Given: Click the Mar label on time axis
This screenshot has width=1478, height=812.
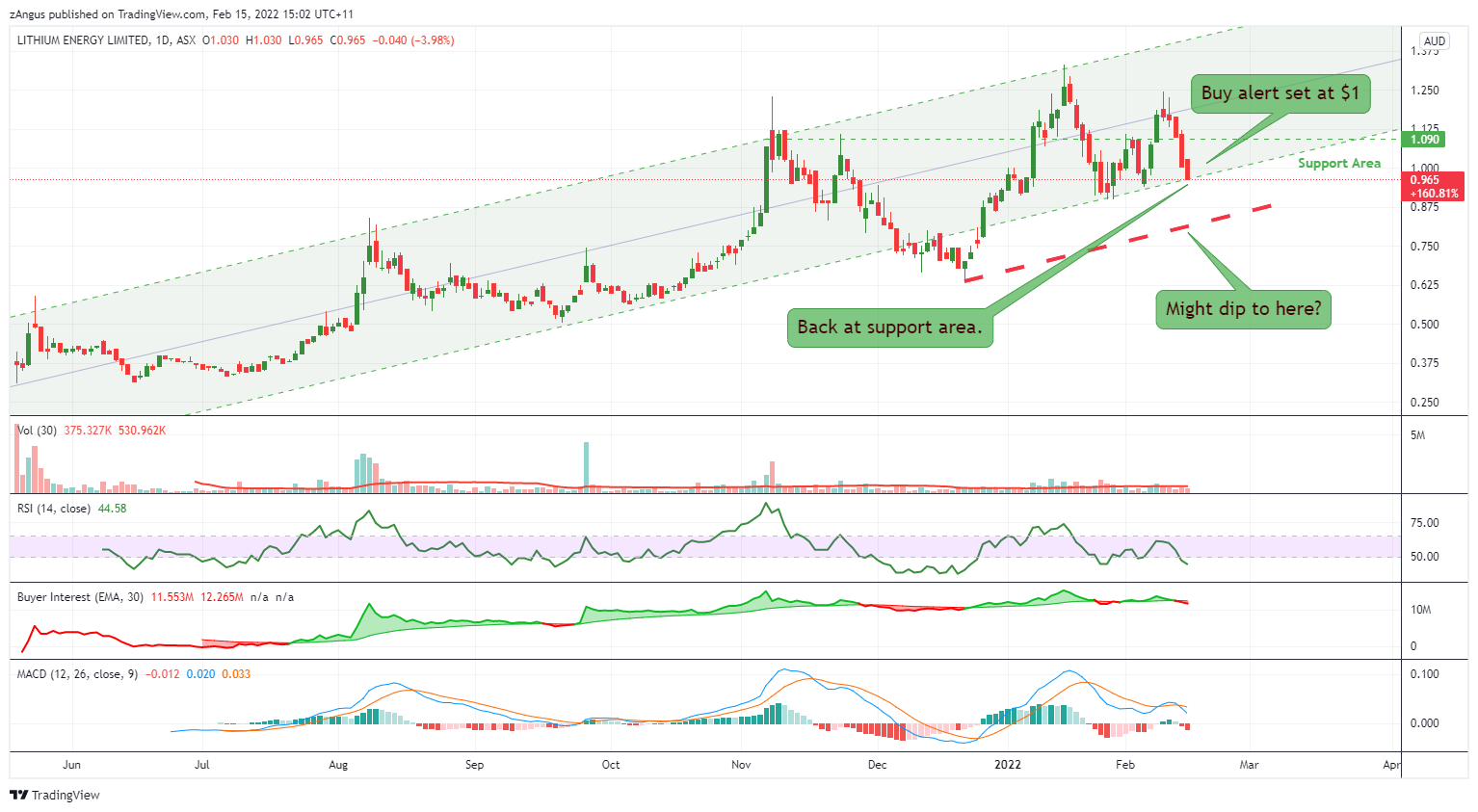Looking at the screenshot, I should [1249, 765].
